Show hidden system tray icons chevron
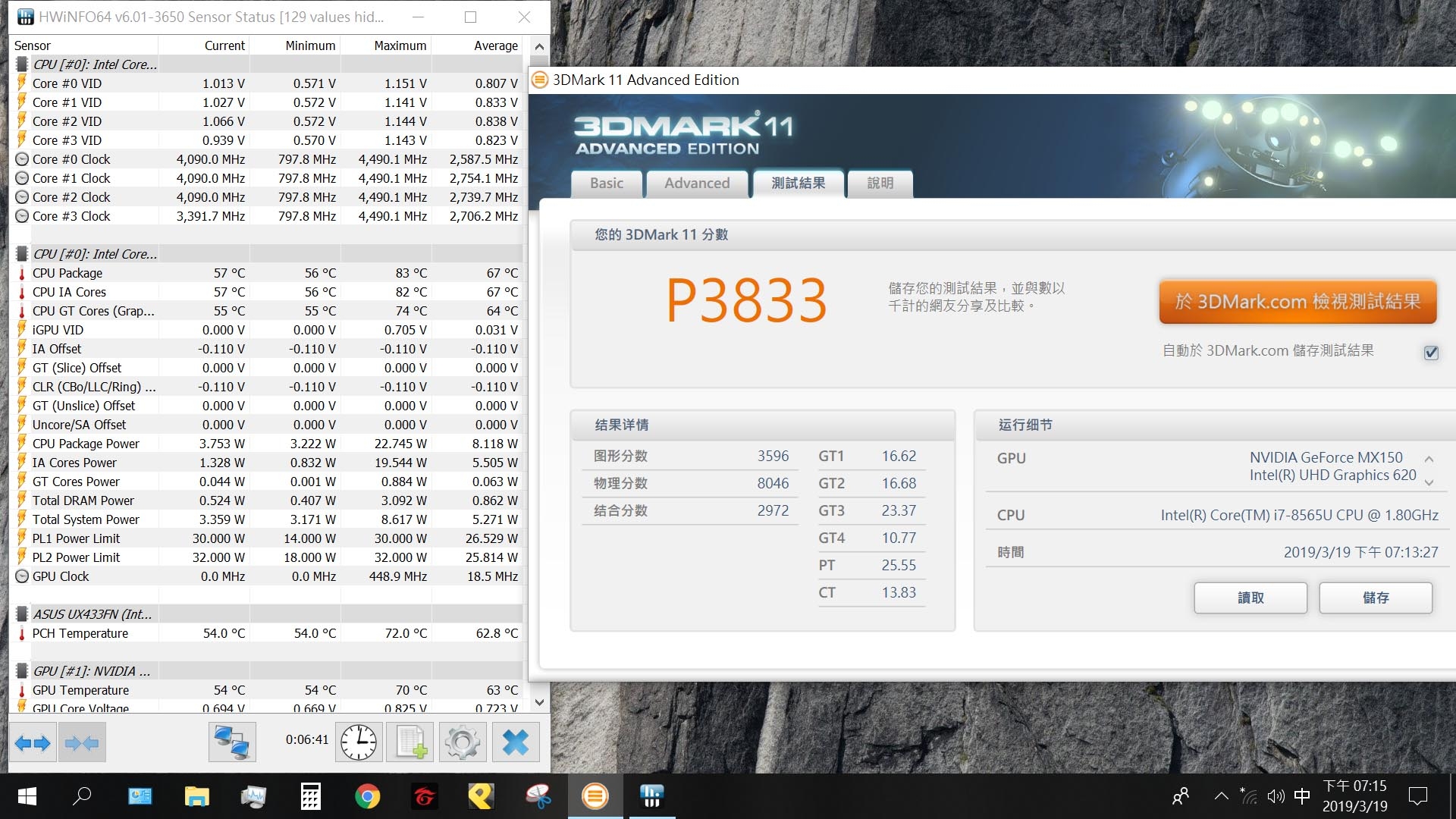Viewport: 1456px width, 819px height. click(1221, 796)
